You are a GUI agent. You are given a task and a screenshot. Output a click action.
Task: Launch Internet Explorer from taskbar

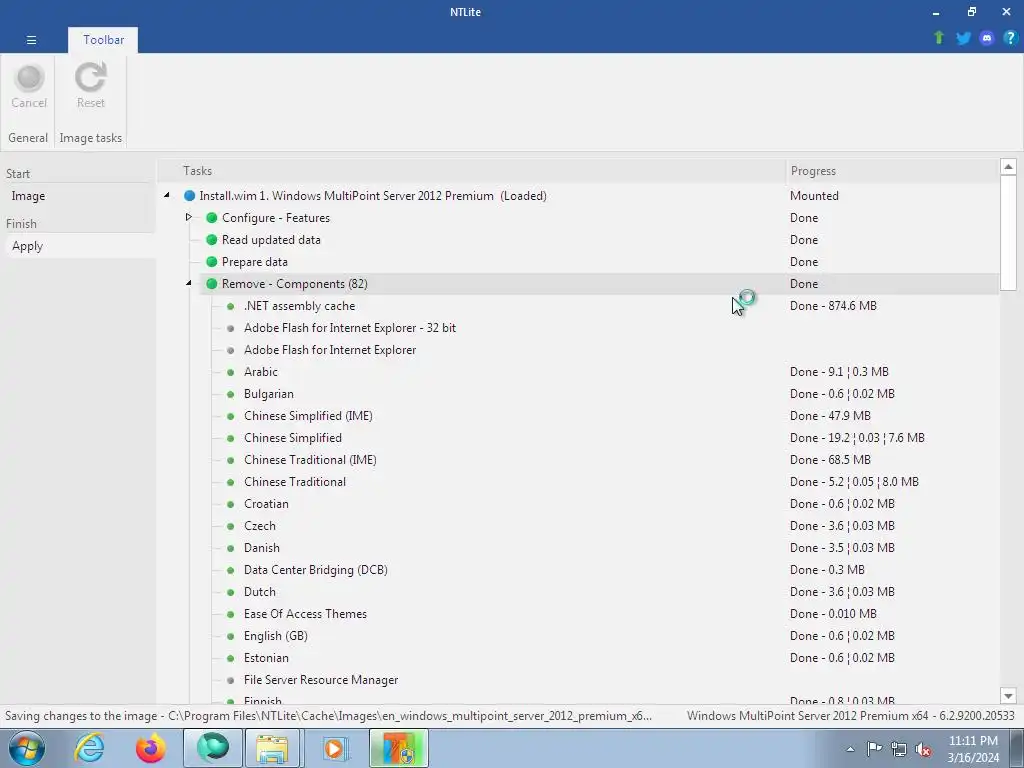tap(89, 748)
